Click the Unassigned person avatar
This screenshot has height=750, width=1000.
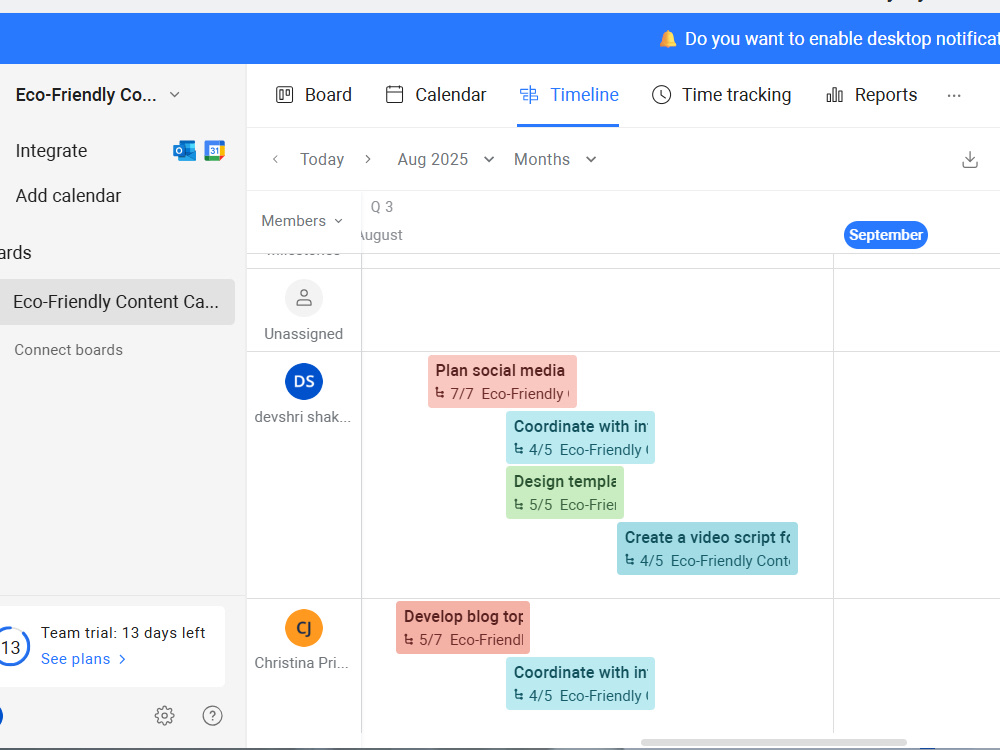coord(304,298)
